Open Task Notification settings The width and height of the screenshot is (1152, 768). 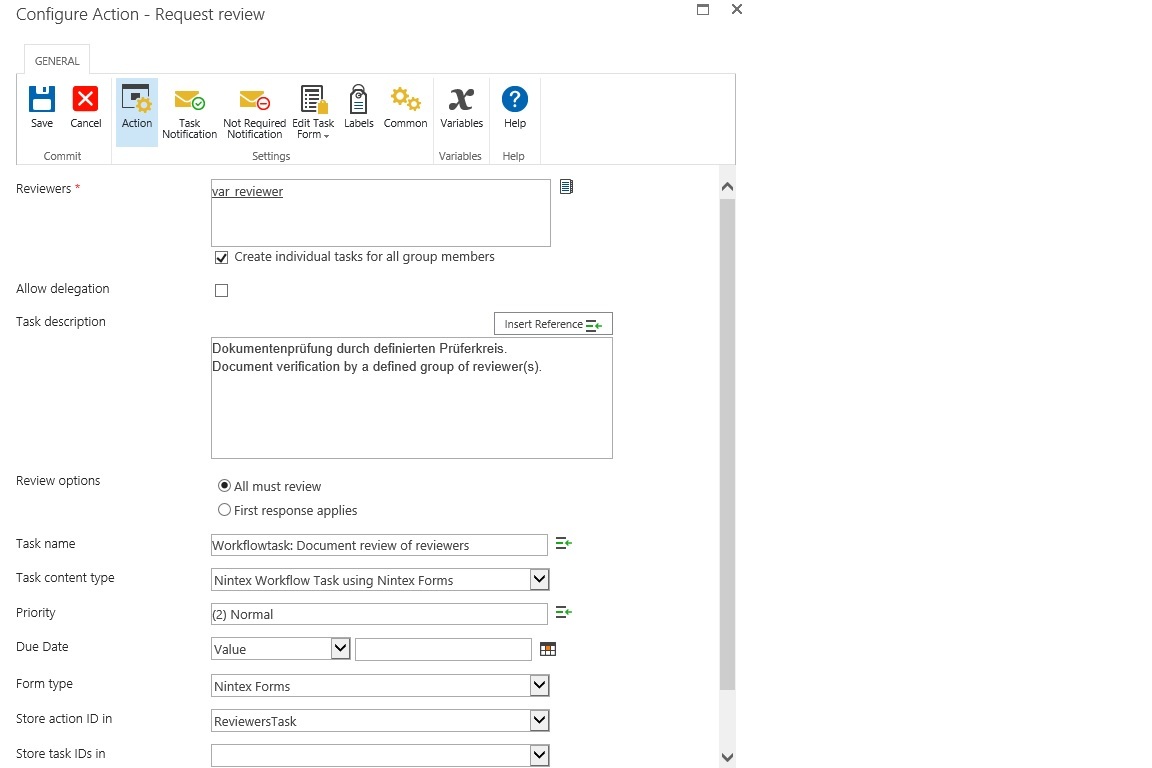[x=190, y=112]
